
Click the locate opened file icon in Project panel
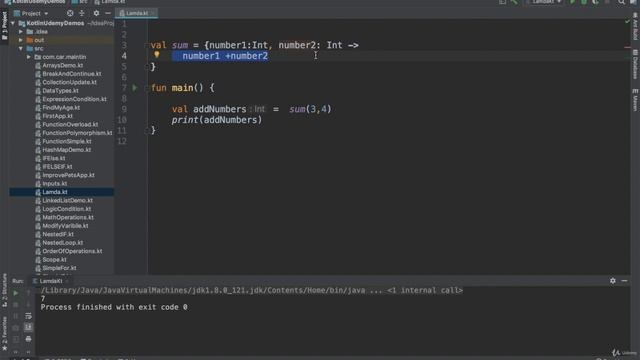pos(70,13)
